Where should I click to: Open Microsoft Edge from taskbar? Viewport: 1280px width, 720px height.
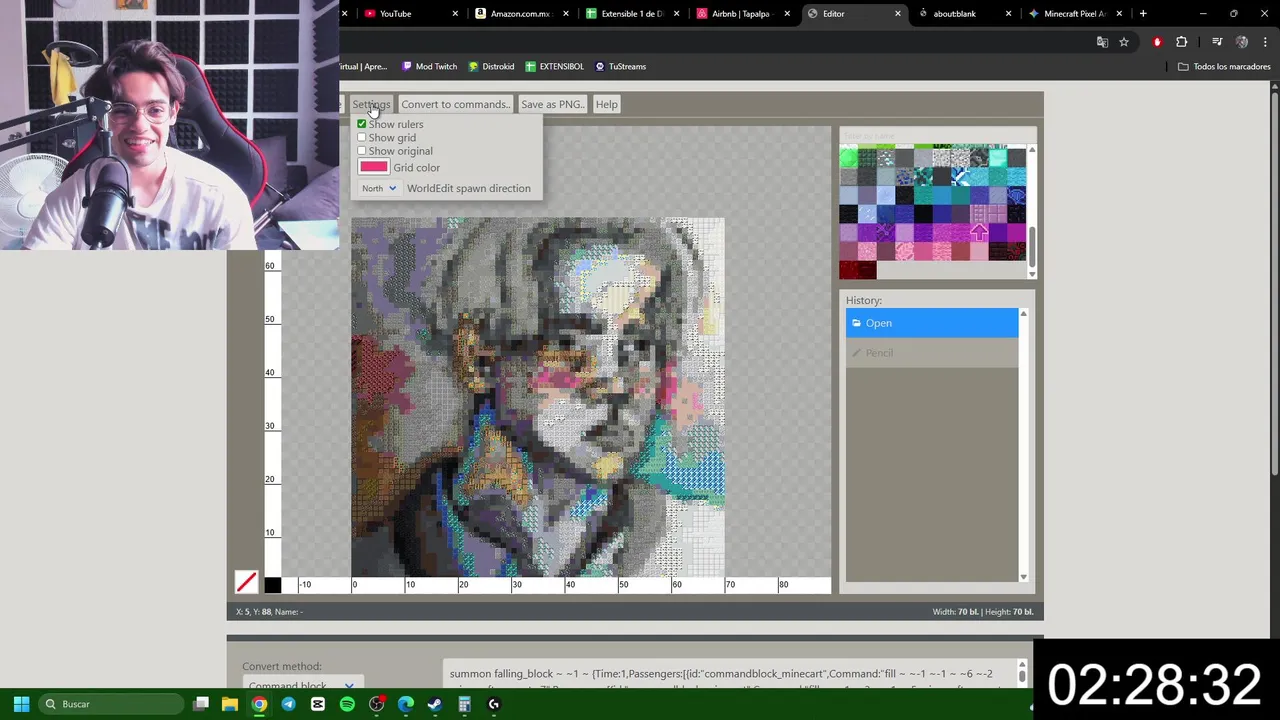point(406,704)
